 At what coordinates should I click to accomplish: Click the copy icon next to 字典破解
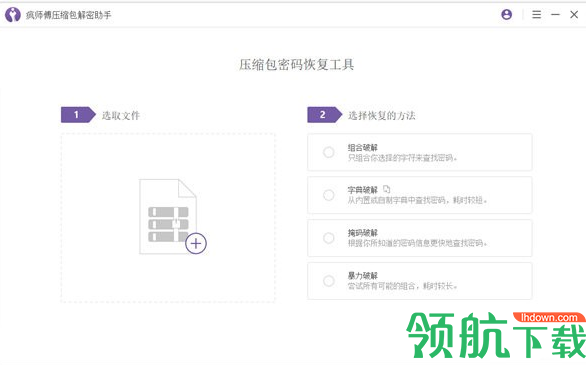coord(386,189)
